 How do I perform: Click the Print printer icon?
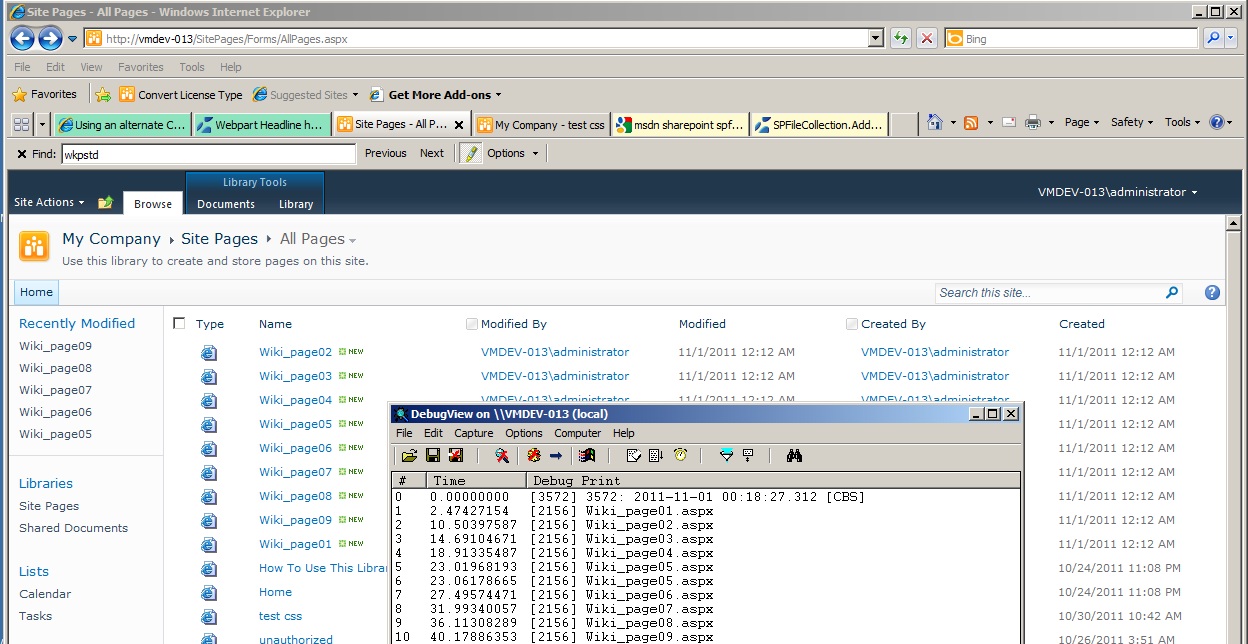(x=1033, y=123)
